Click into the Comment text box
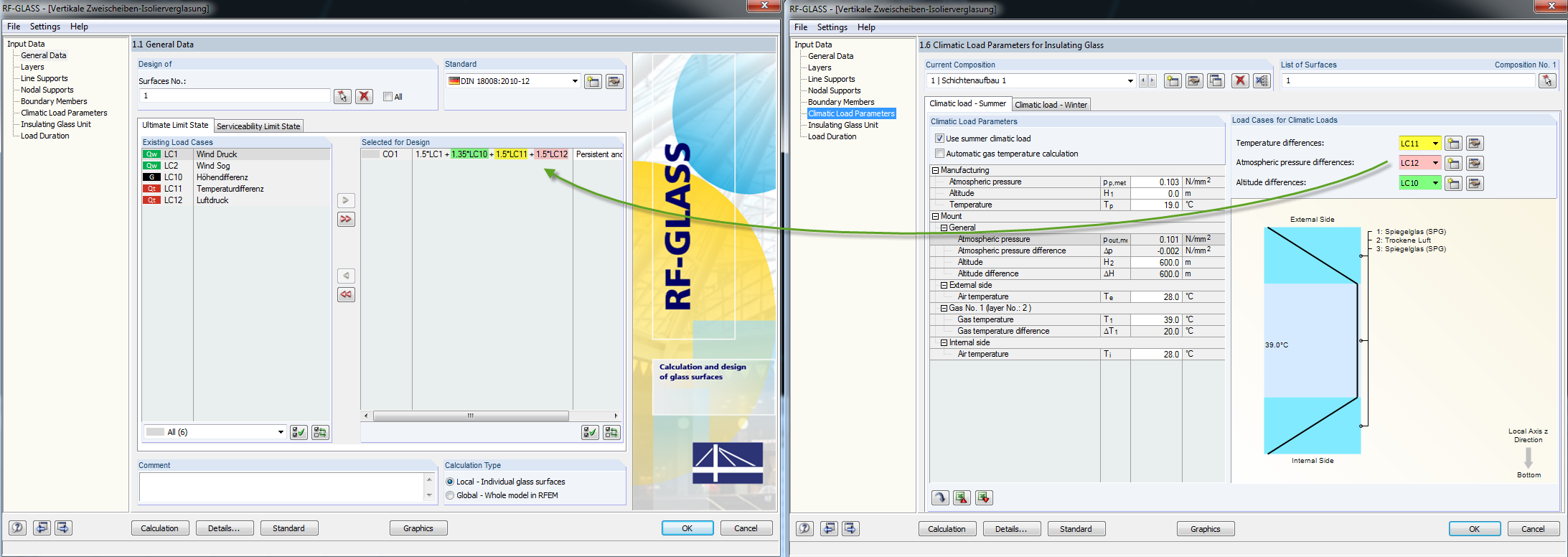 click(x=282, y=487)
